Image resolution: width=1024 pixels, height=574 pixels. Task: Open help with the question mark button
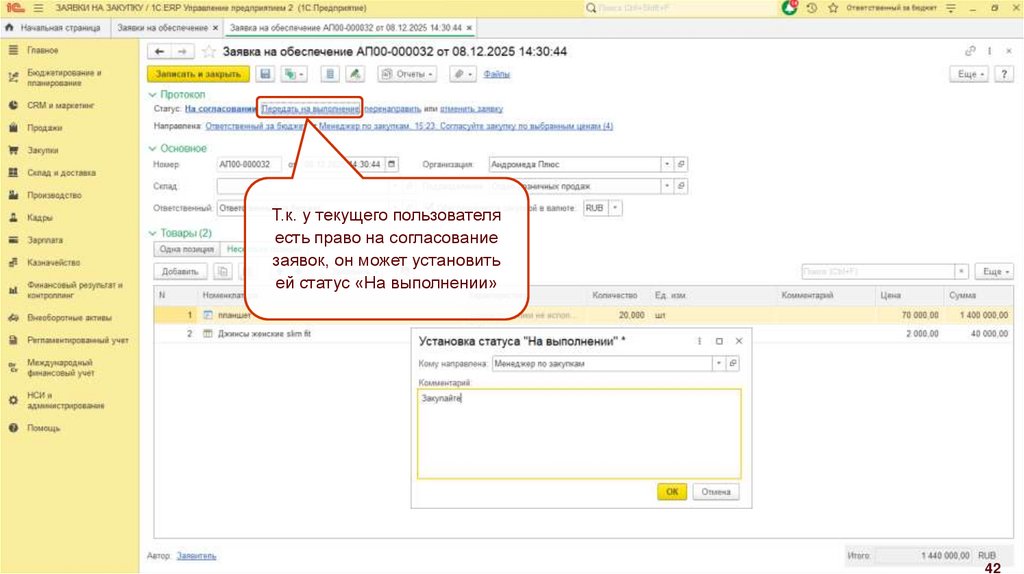point(1004,74)
